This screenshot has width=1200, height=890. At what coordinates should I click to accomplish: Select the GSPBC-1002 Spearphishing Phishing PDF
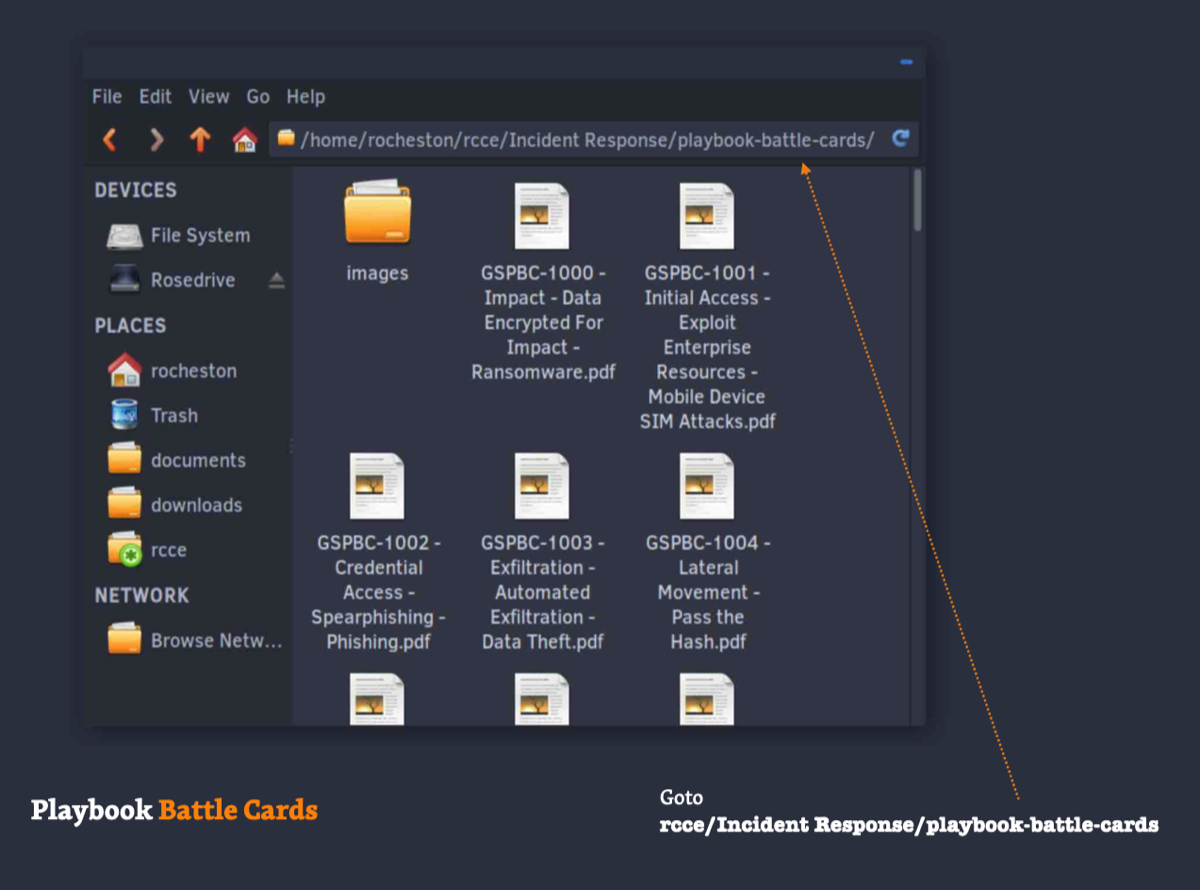coord(377,487)
